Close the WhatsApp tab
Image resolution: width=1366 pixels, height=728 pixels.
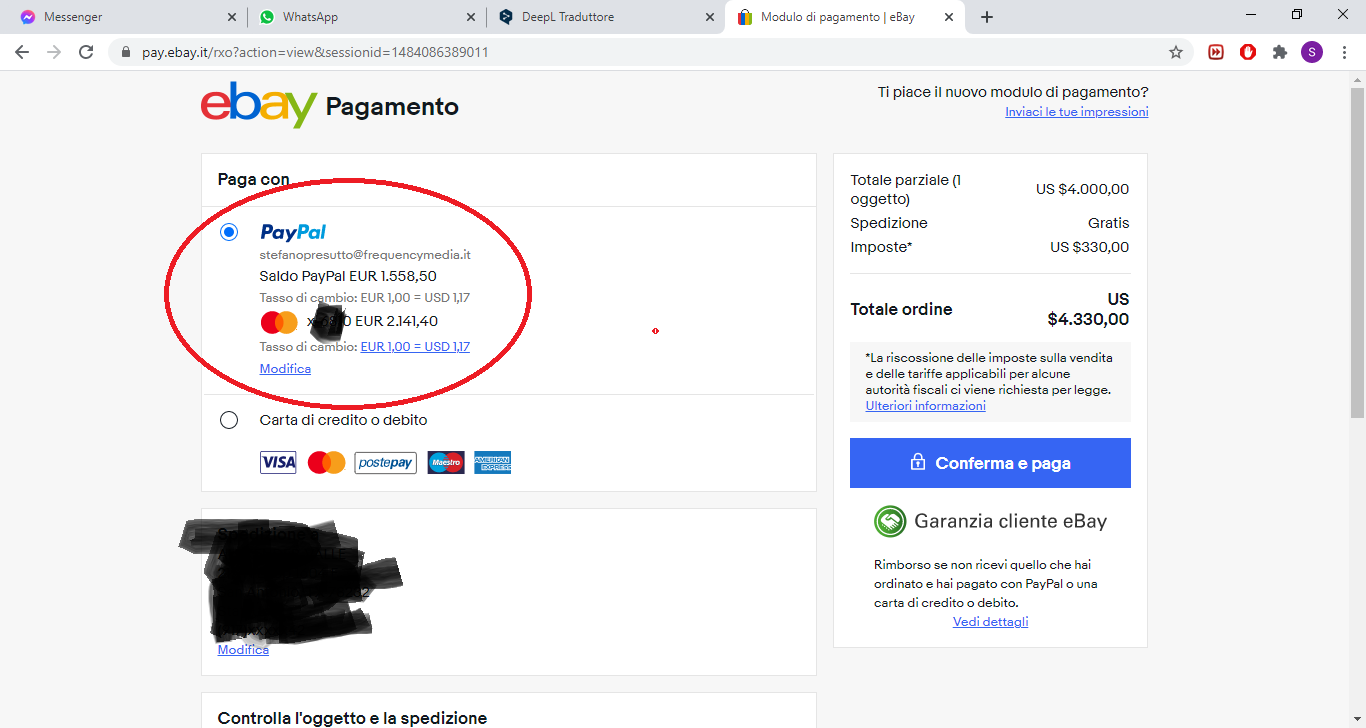tap(471, 17)
